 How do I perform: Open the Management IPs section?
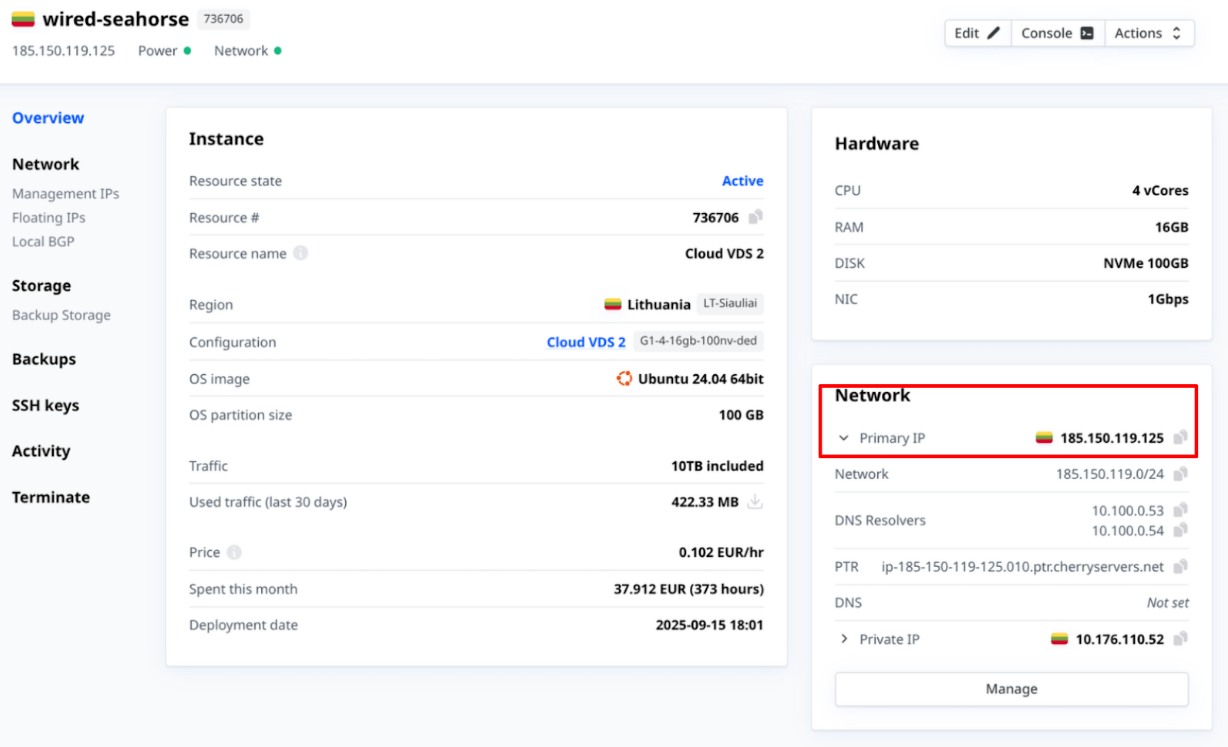[65, 194]
